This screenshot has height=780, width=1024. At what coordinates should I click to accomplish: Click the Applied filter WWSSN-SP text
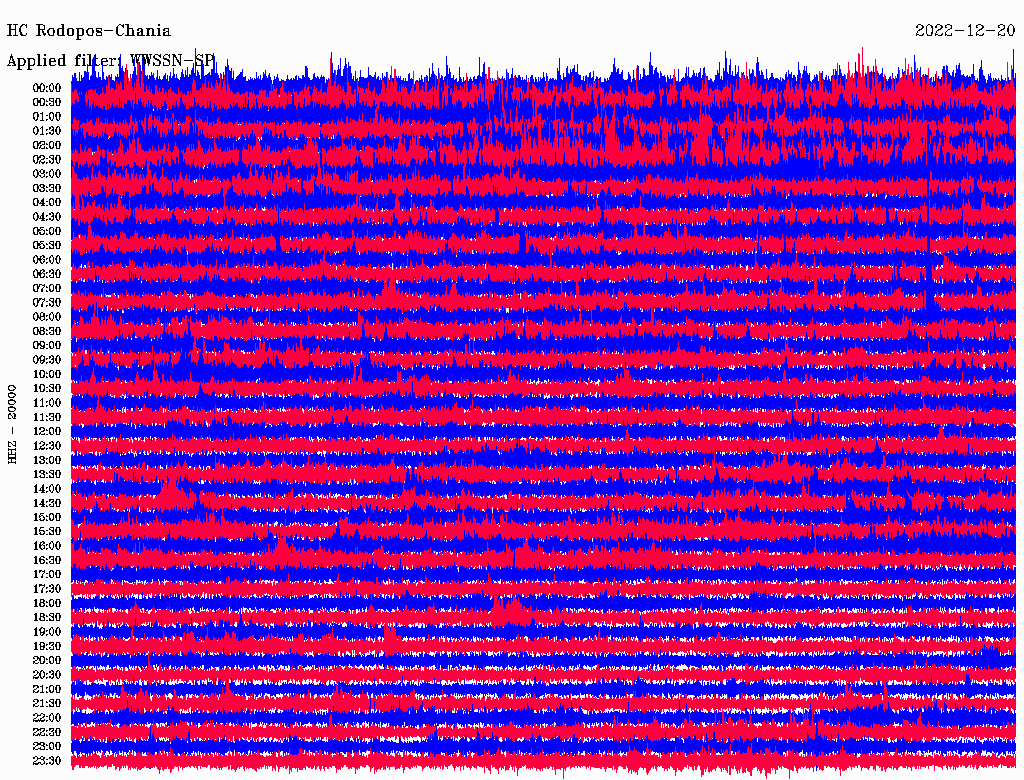(111, 61)
